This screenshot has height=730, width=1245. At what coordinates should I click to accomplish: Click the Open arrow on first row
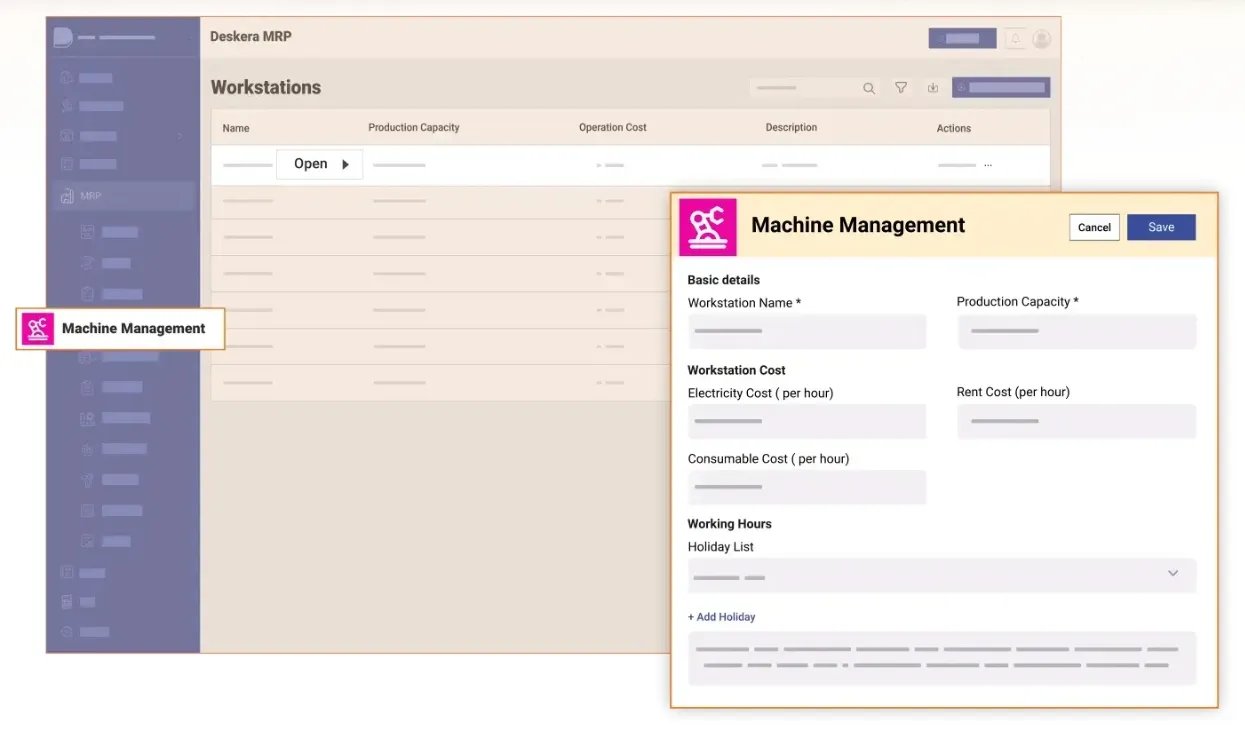click(x=345, y=165)
